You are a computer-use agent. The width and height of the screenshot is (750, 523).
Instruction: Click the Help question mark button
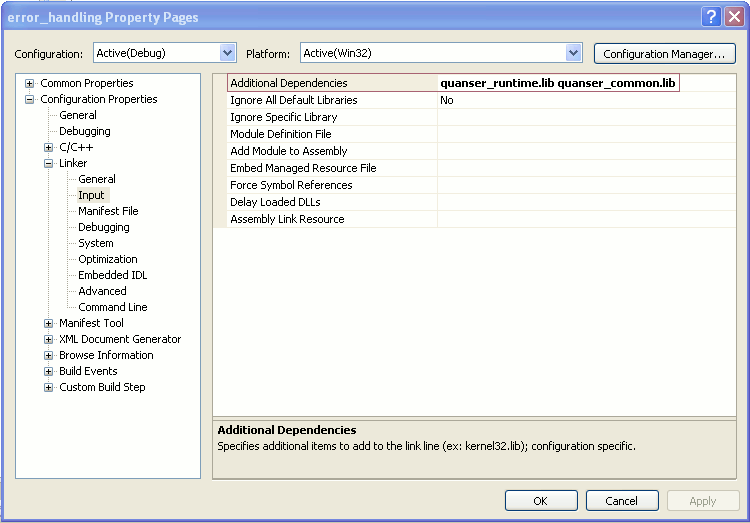pos(711,17)
